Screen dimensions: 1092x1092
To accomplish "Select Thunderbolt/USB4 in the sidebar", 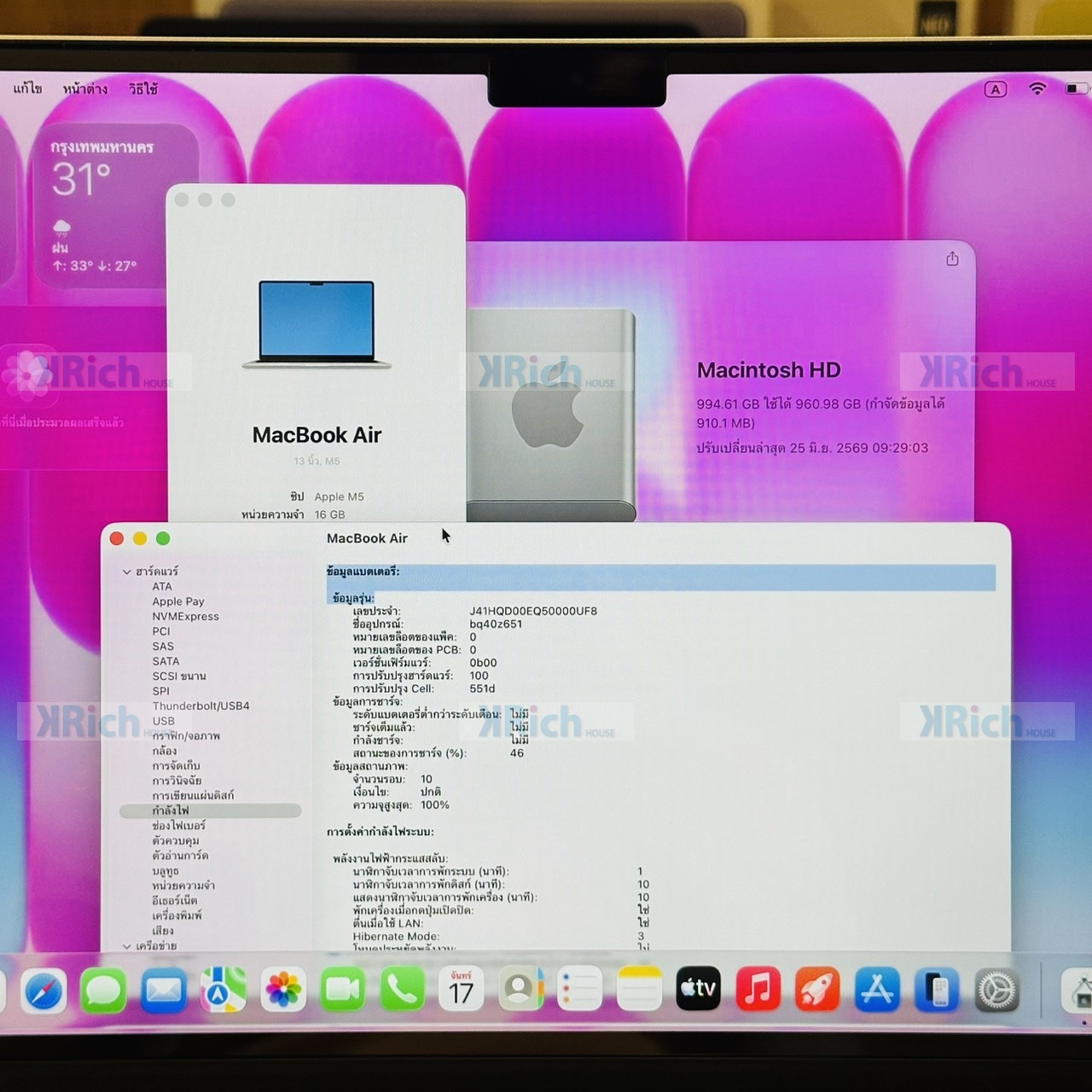I will pyautogui.click(x=200, y=706).
